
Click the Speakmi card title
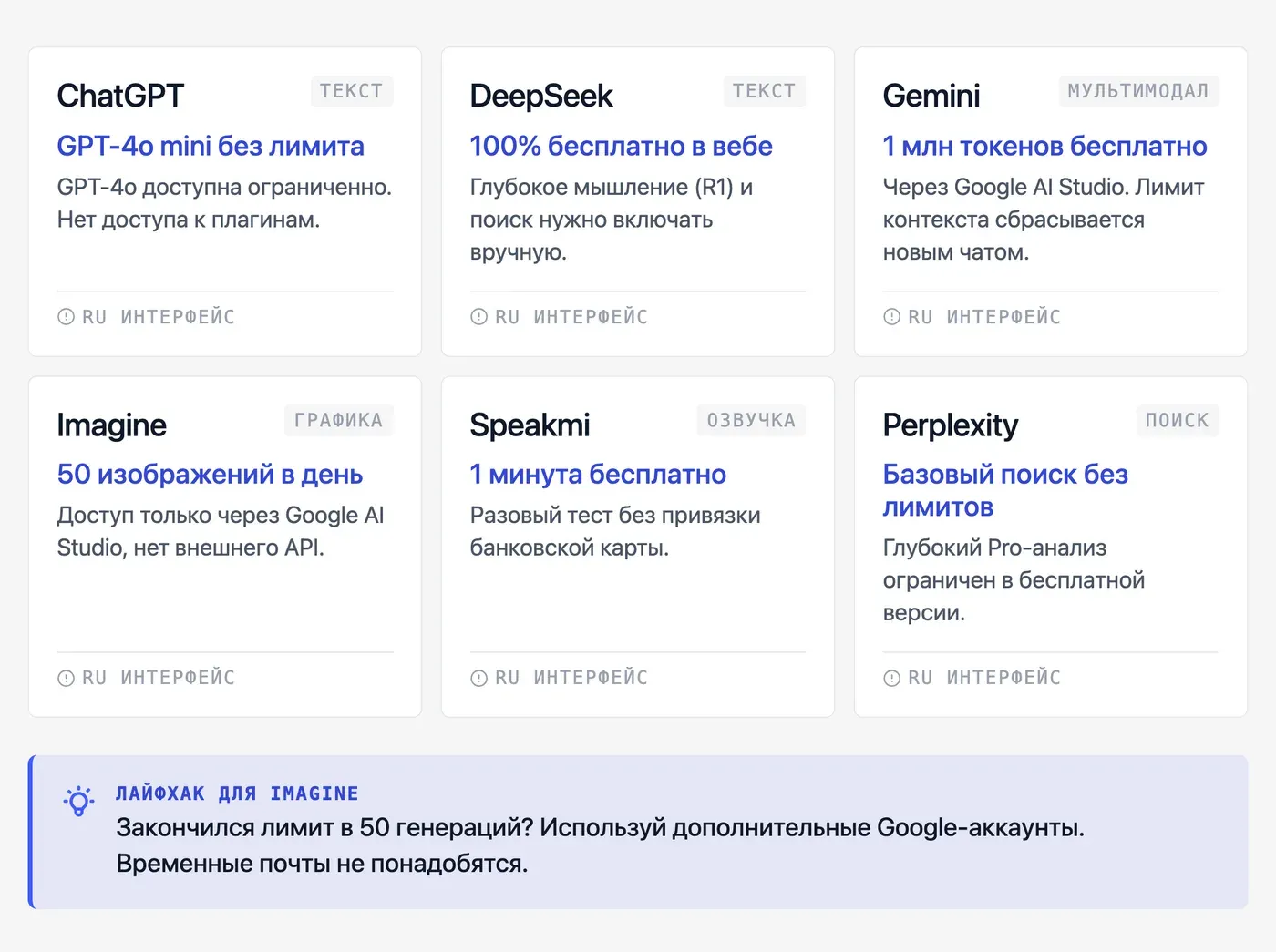pyautogui.click(x=530, y=425)
